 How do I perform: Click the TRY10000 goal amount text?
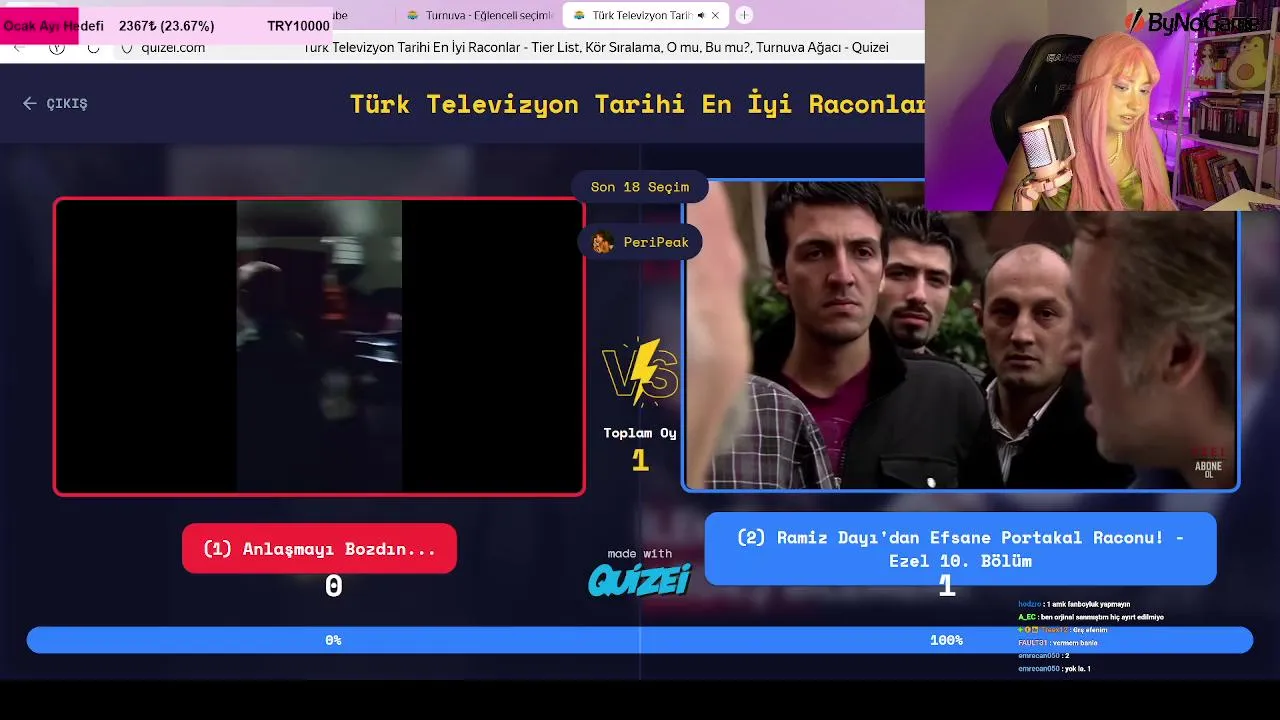coord(298,26)
